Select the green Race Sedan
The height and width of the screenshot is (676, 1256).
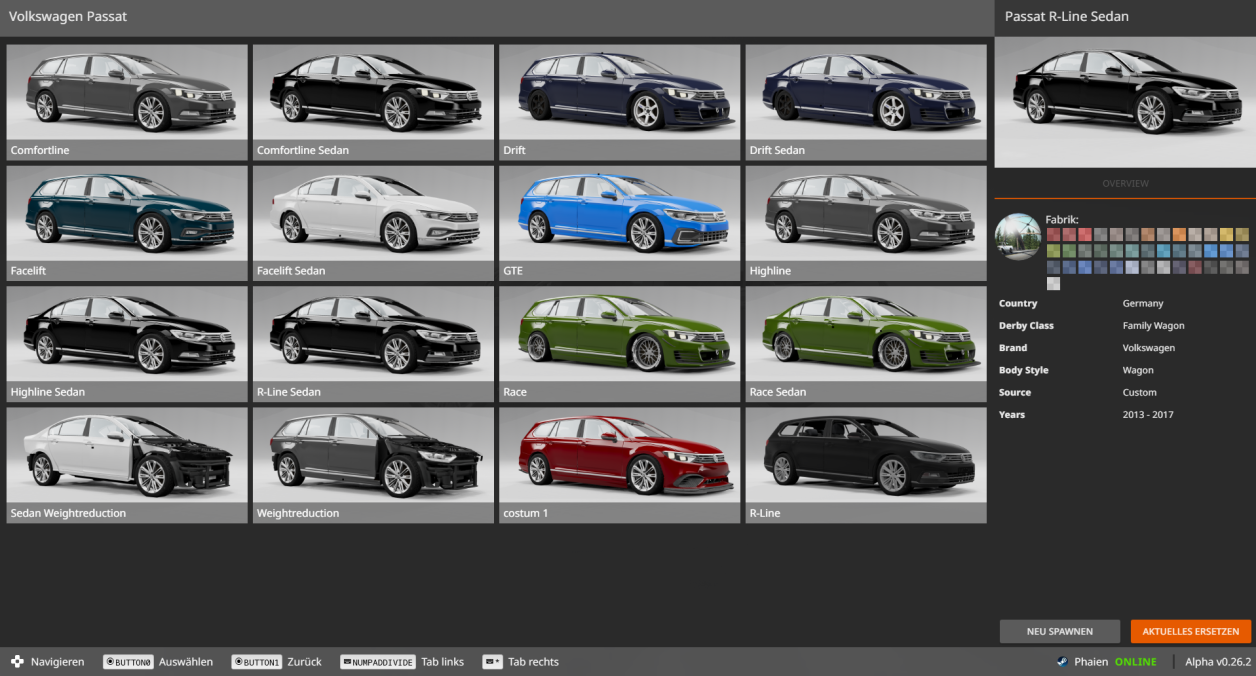click(866, 344)
